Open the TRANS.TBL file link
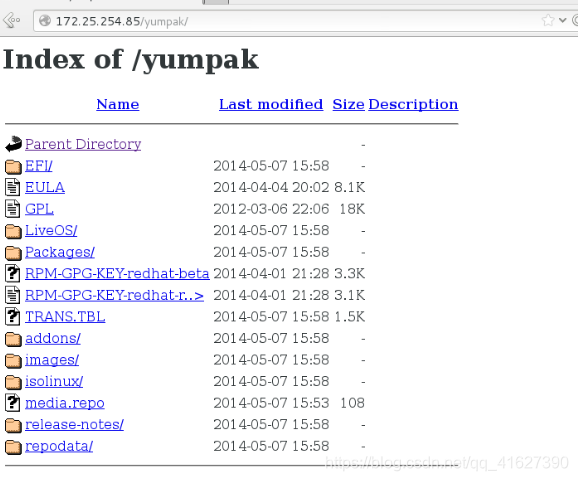578x481 pixels. [65, 317]
